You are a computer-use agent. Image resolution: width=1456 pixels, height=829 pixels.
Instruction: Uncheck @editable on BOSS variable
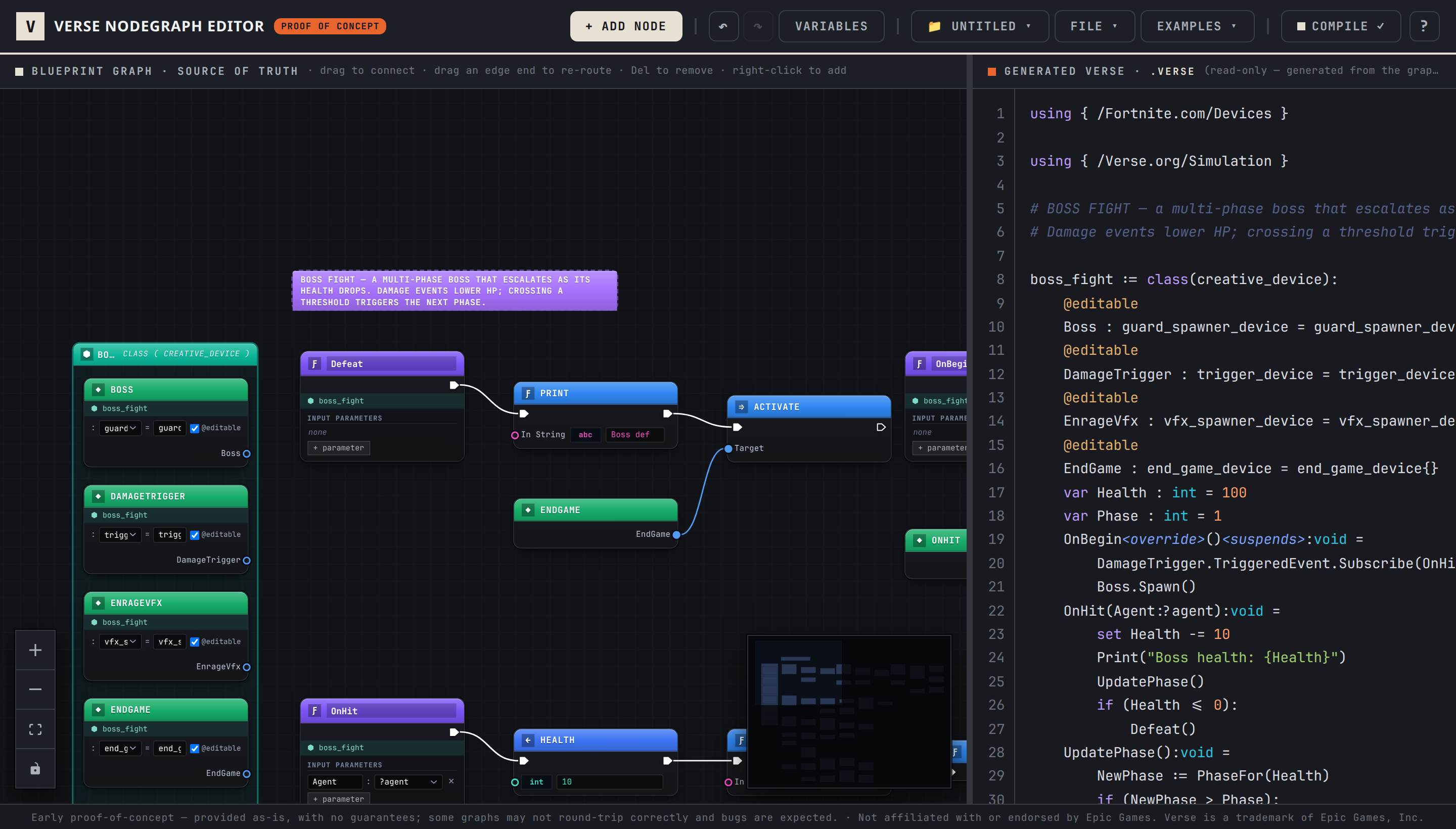[195, 428]
